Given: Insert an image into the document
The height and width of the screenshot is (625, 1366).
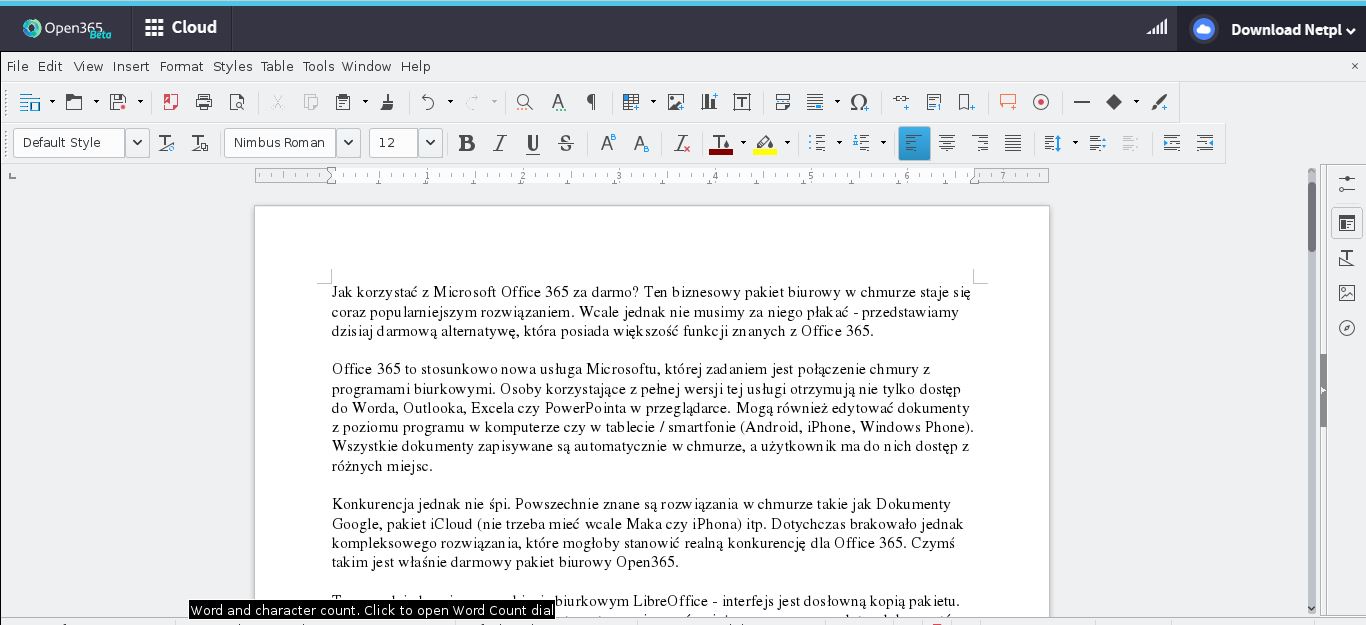Looking at the screenshot, I should coord(676,102).
